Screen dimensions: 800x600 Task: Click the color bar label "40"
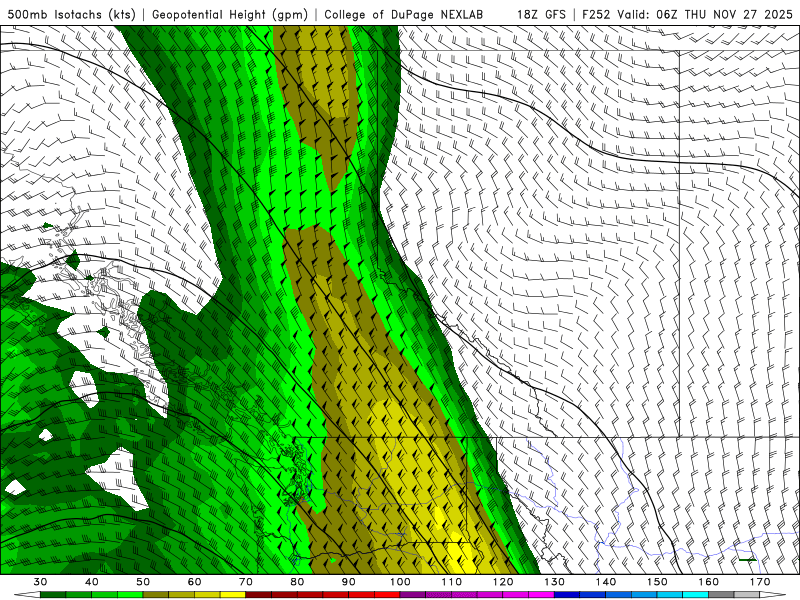point(92,582)
